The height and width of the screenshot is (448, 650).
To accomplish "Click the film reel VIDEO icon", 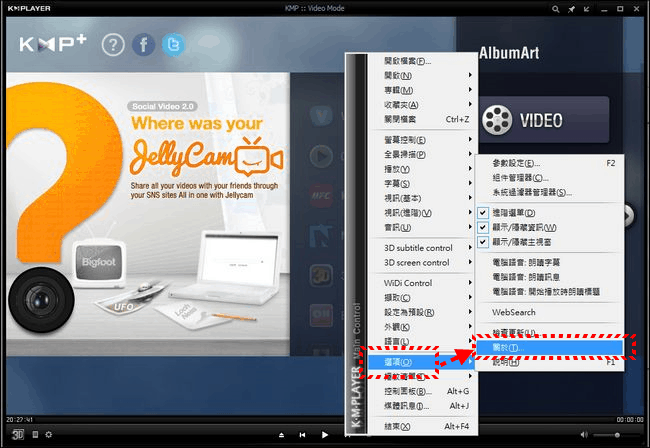I will (x=497, y=120).
